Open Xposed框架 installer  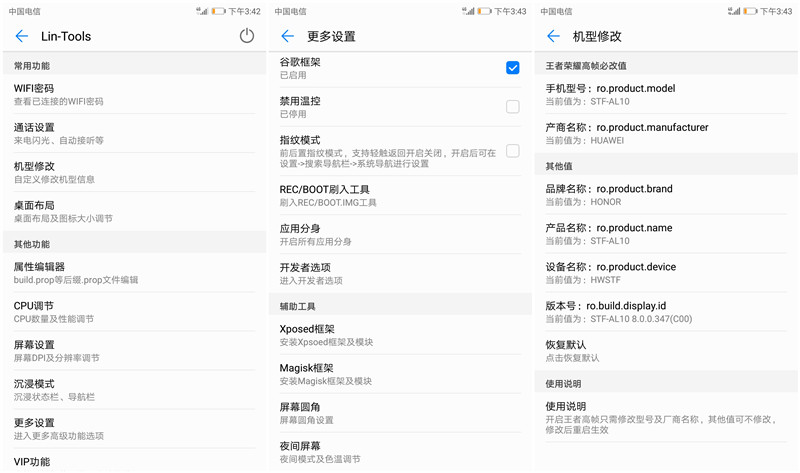(x=400, y=335)
